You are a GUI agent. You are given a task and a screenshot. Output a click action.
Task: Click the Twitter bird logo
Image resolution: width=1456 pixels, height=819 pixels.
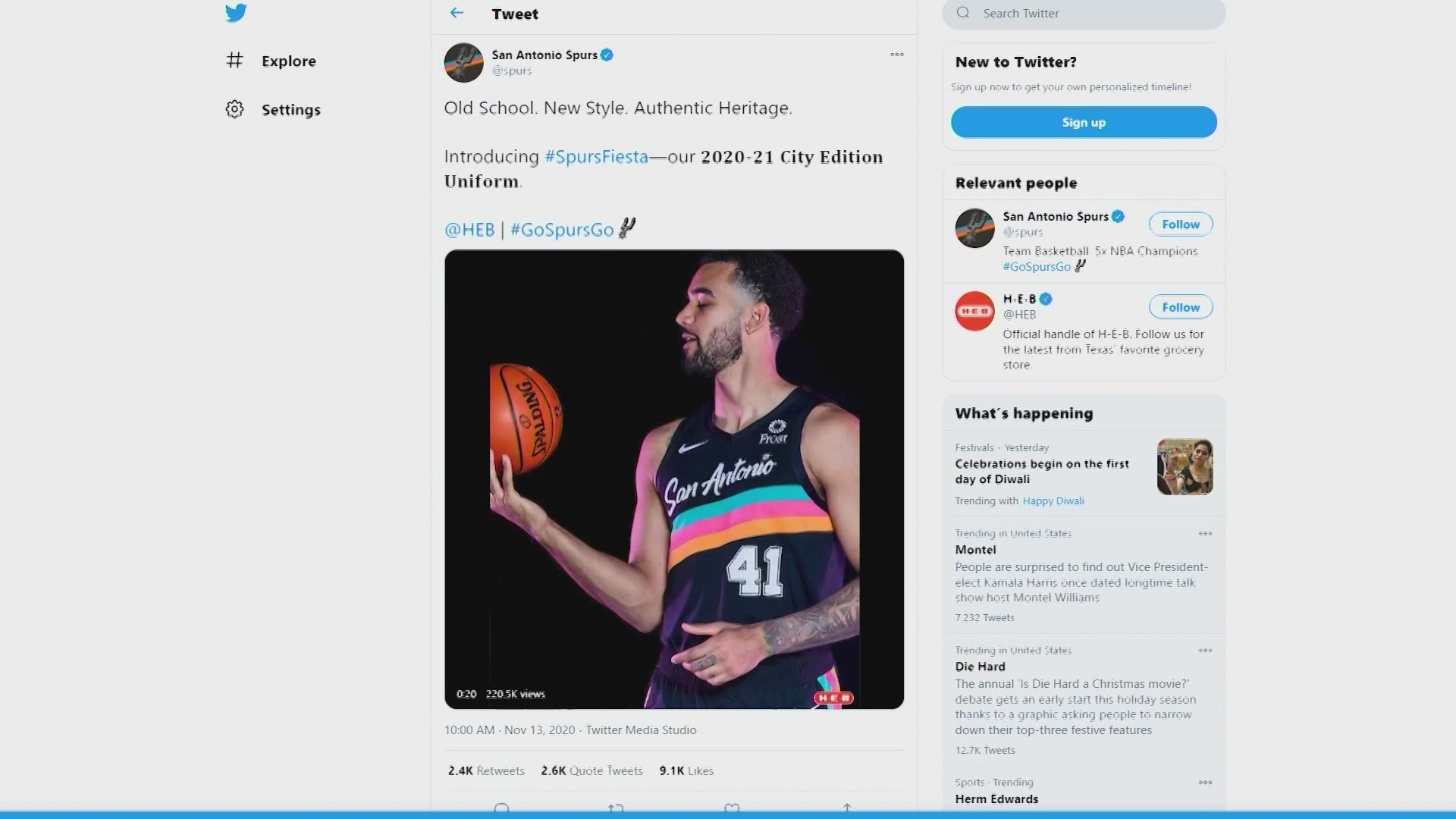coord(236,13)
